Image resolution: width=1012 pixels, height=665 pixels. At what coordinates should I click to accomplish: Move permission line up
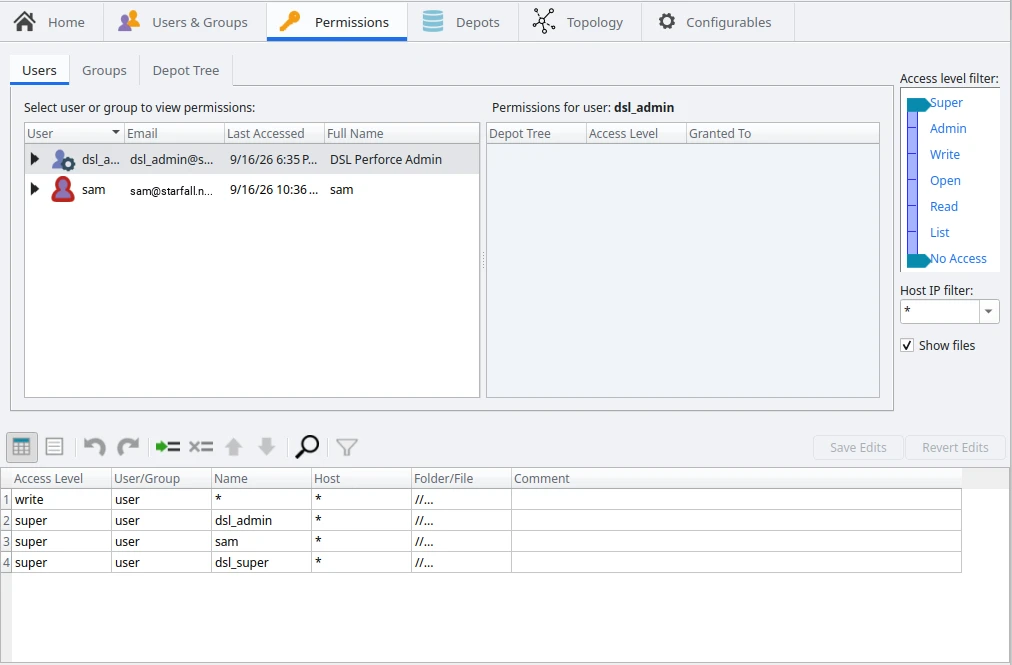pos(234,447)
